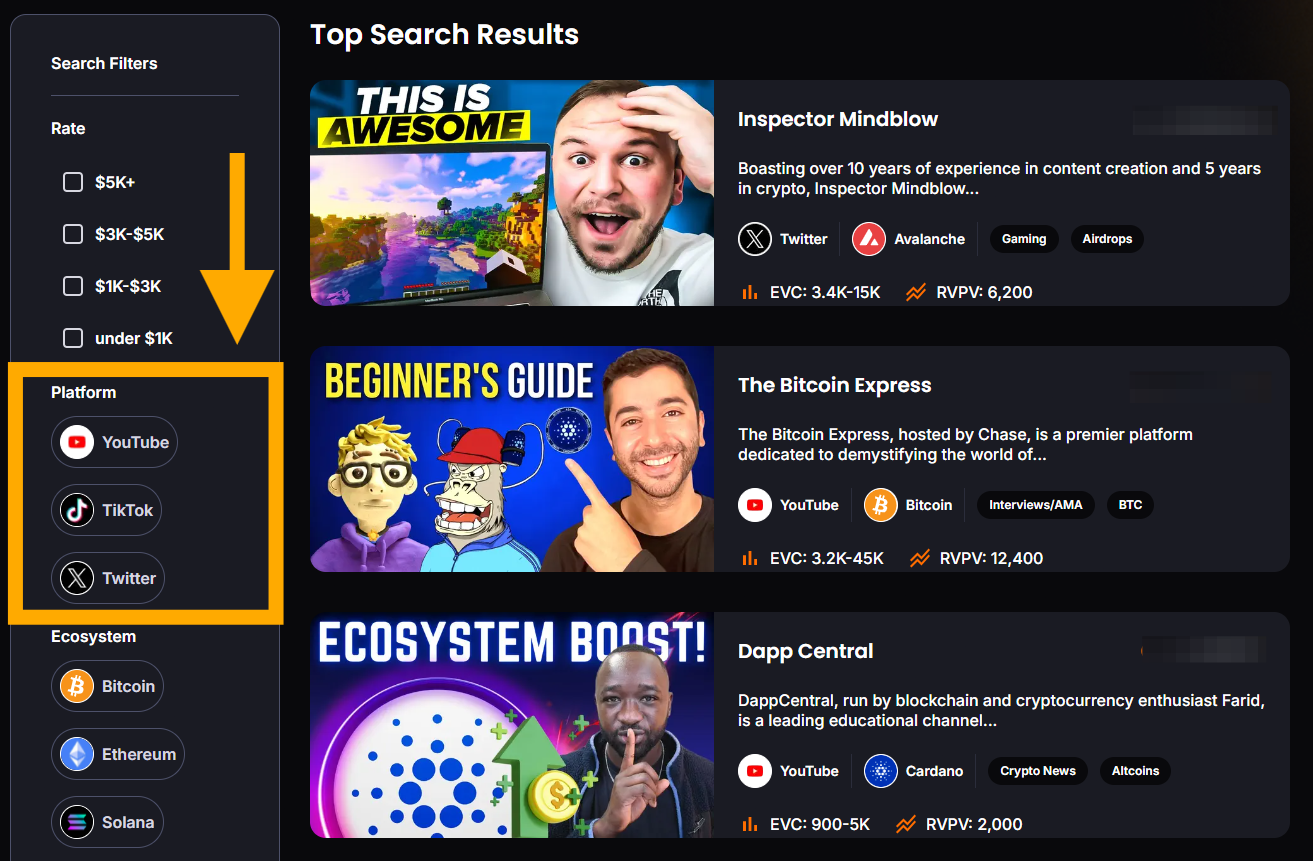Open the Interviews/AMA tag

point(1036,505)
